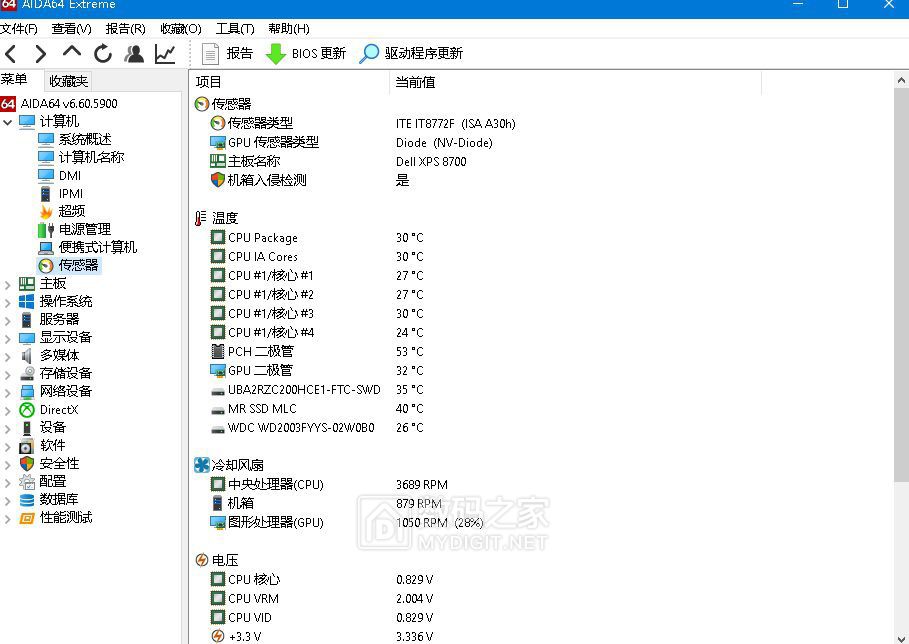Go up one level with up arrow

tap(72, 52)
